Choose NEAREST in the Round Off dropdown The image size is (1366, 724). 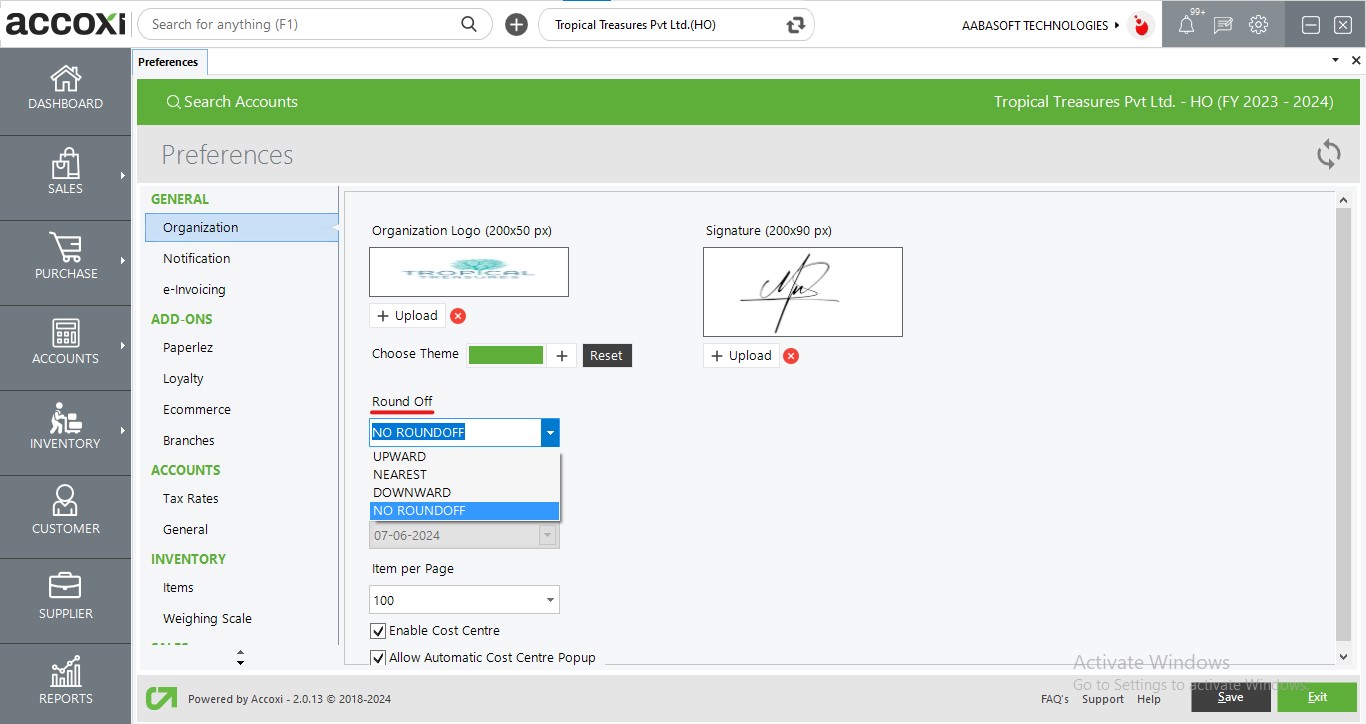(x=400, y=475)
